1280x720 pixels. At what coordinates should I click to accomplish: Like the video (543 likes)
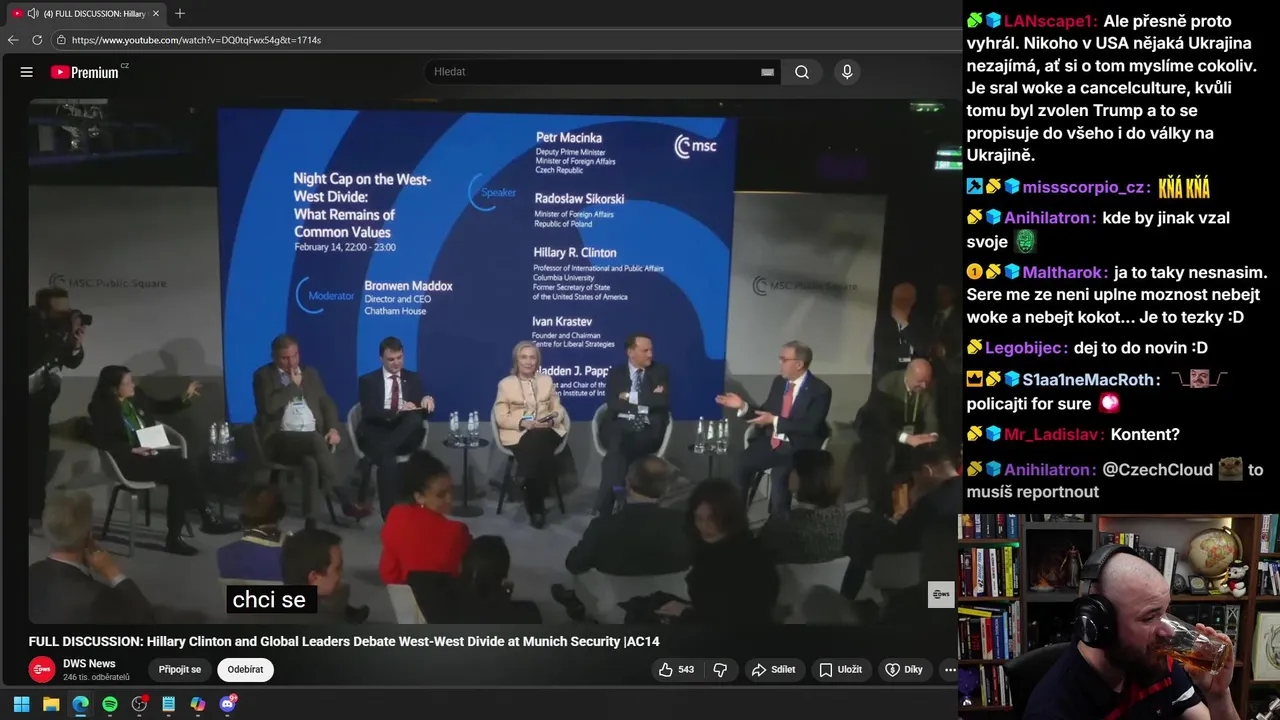676,670
